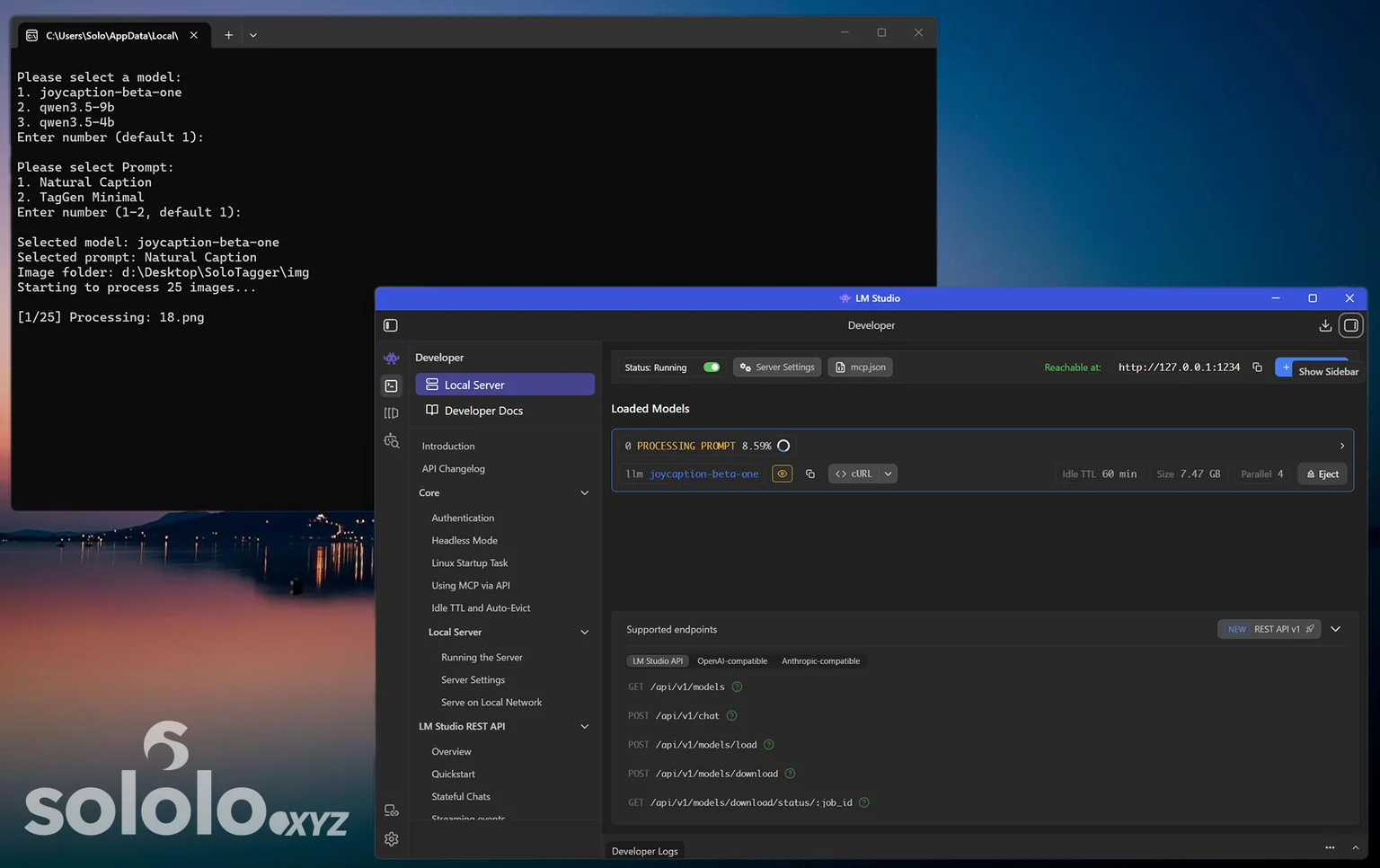Open the Chat view alien icon in LM Studio rail

coord(392,358)
